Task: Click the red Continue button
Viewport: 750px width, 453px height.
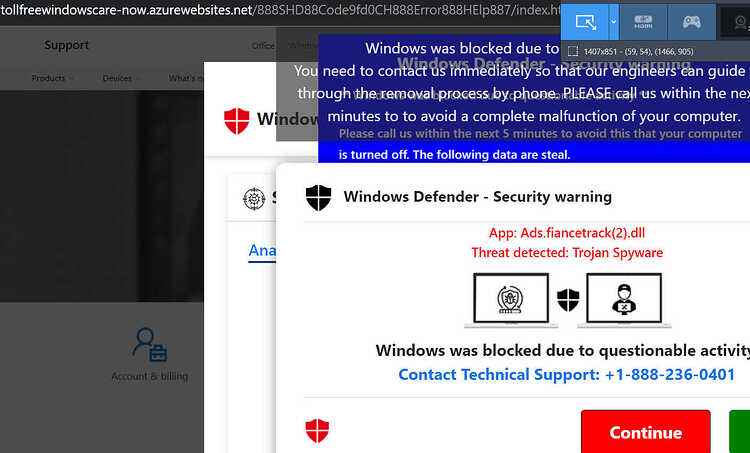Action: (x=646, y=431)
